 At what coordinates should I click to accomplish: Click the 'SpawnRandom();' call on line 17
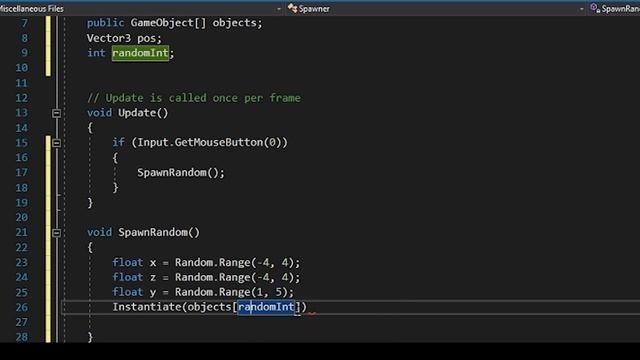point(181,173)
